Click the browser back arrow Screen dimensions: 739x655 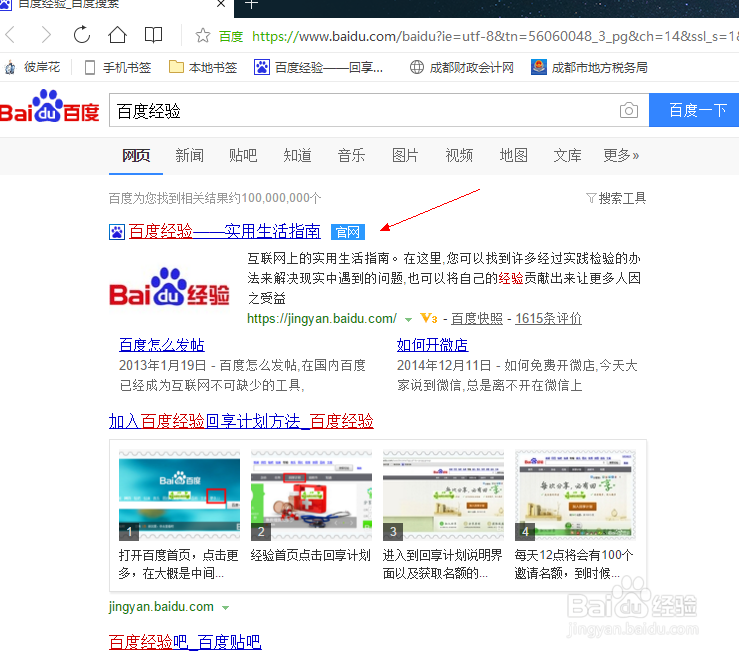click(11, 35)
